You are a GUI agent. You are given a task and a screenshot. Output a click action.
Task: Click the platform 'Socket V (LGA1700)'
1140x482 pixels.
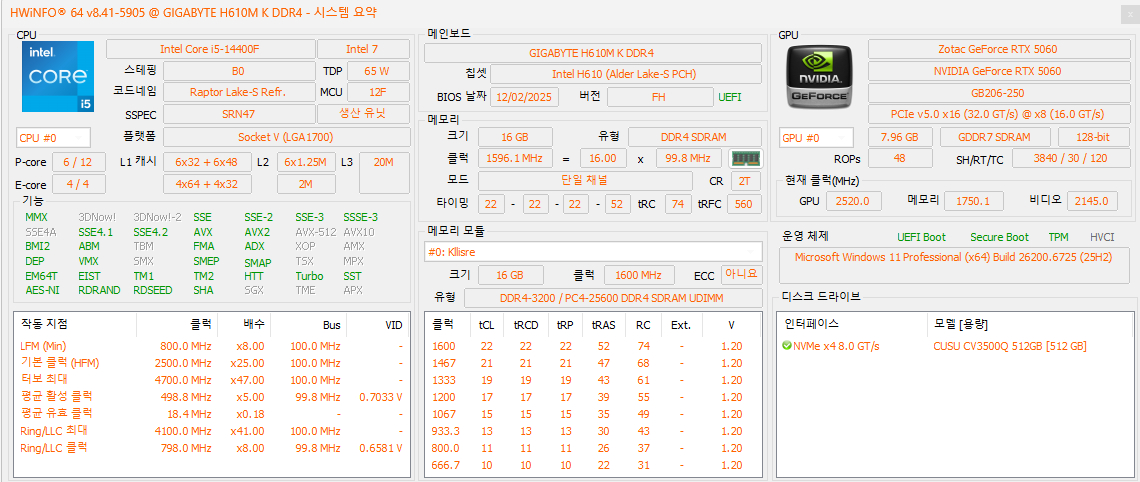click(285, 137)
